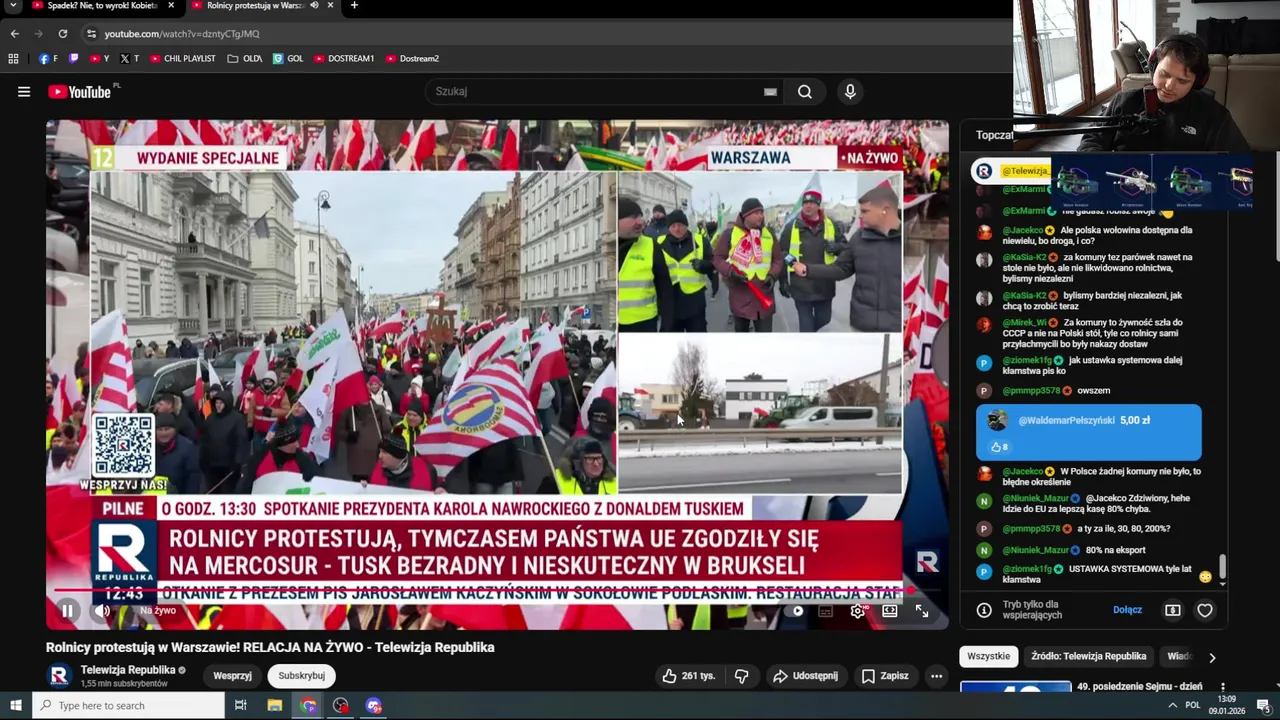The height and width of the screenshot is (720, 1280).
Task: Share the video via Udostępnij
Action: pyautogui.click(x=805, y=676)
